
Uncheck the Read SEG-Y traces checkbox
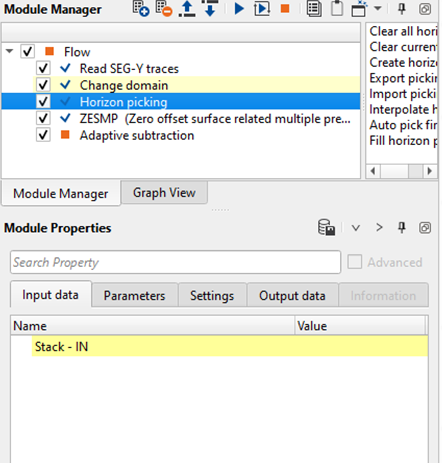(43, 69)
